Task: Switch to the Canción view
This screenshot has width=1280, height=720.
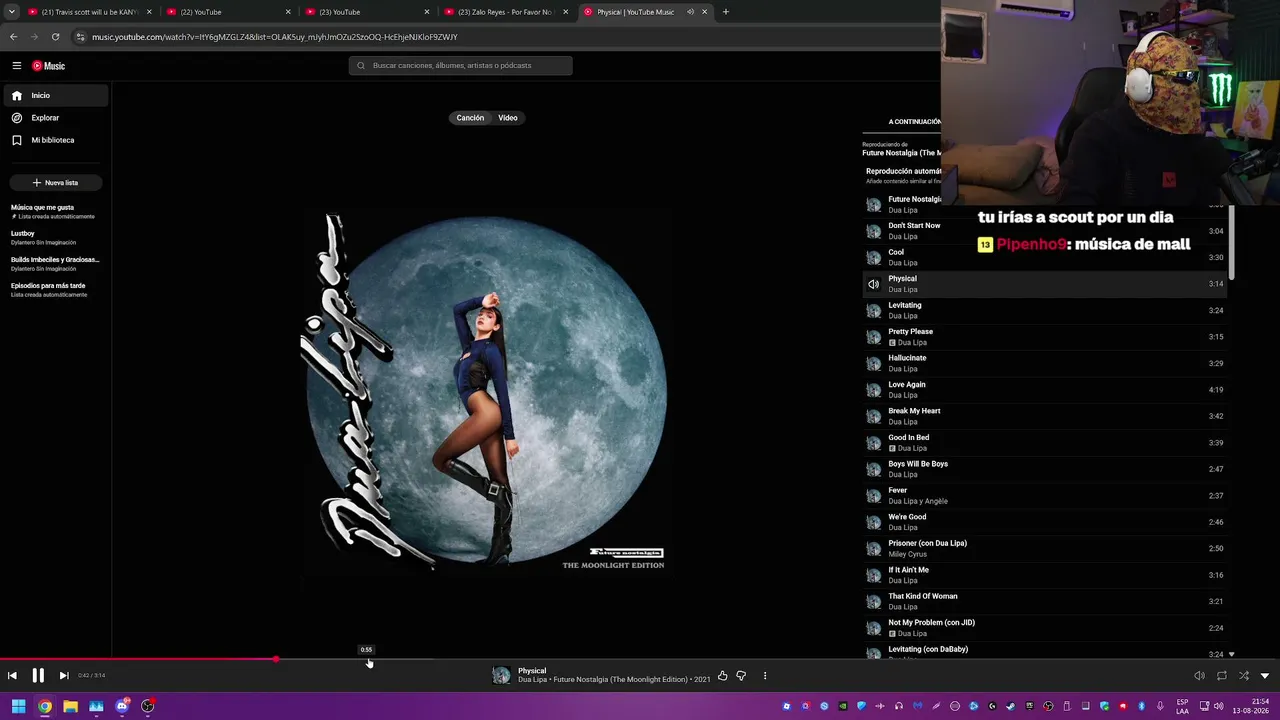Action: [470, 118]
